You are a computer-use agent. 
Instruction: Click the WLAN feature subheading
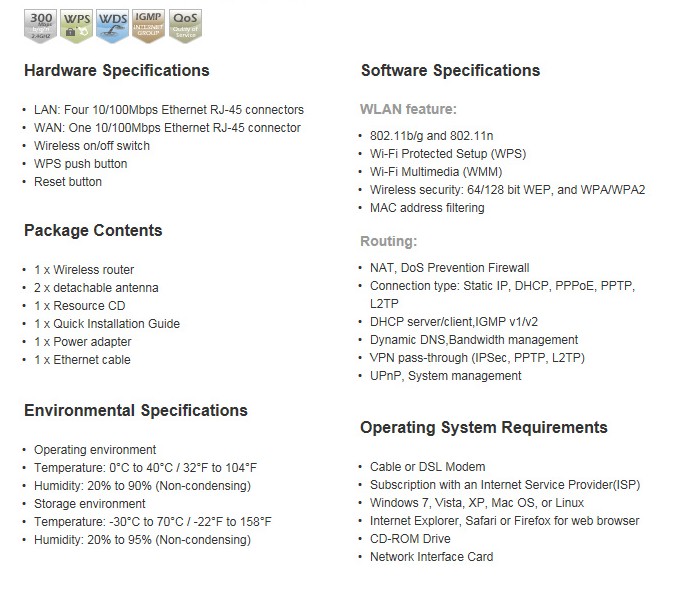408,109
